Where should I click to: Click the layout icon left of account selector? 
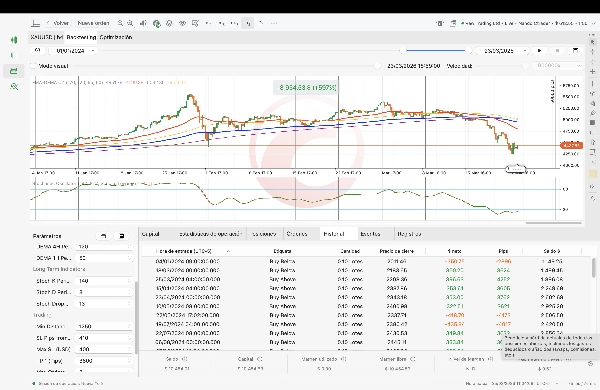click(440, 23)
